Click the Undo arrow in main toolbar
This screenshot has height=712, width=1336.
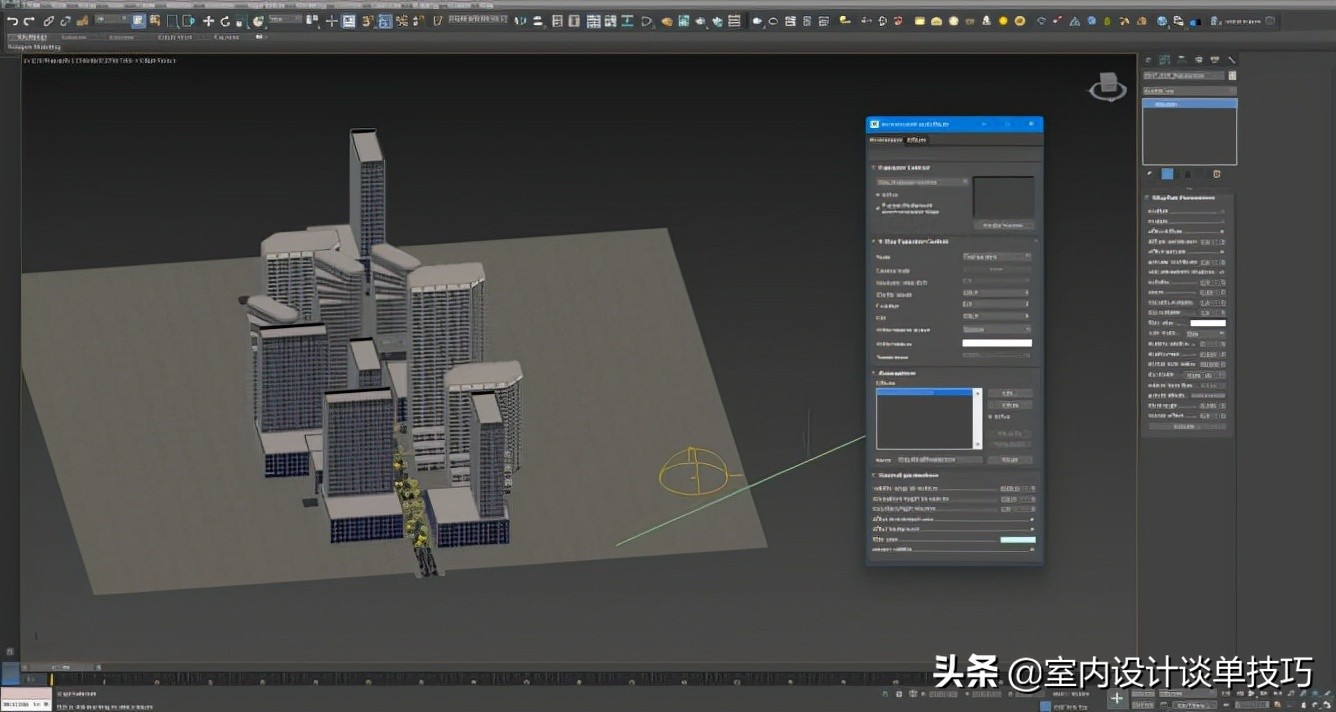click(x=13, y=21)
